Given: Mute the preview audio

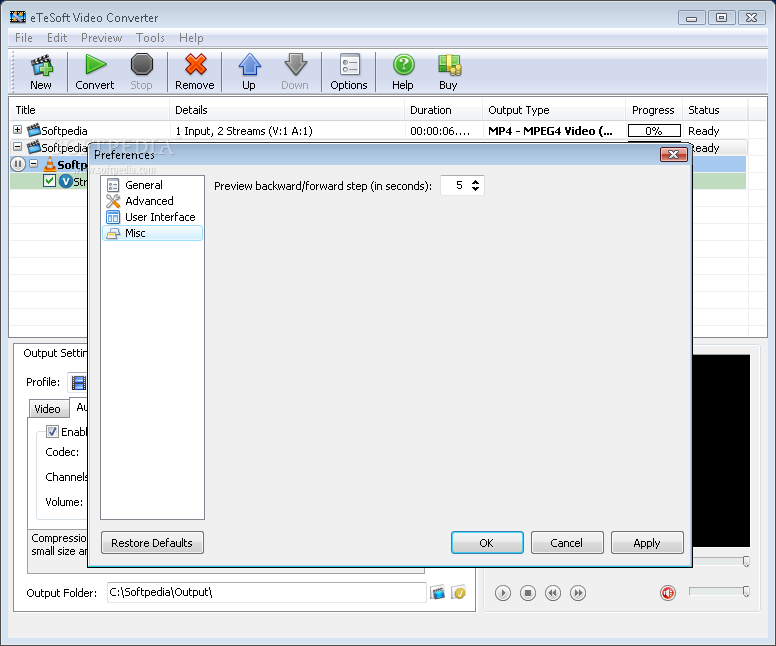Looking at the screenshot, I should [x=668, y=593].
